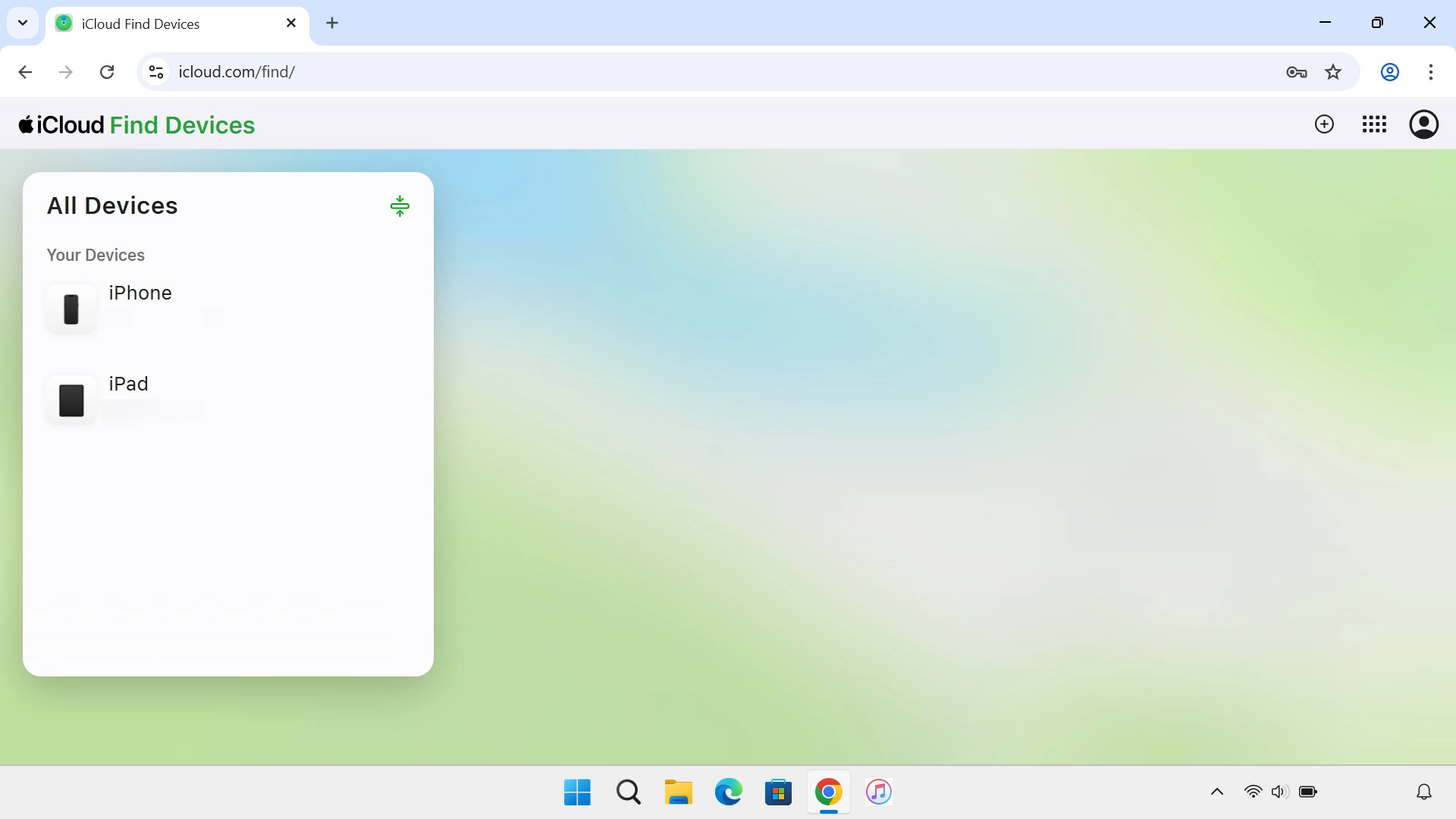Open a new browser tab
This screenshot has height=819, width=1456.
(332, 24)
